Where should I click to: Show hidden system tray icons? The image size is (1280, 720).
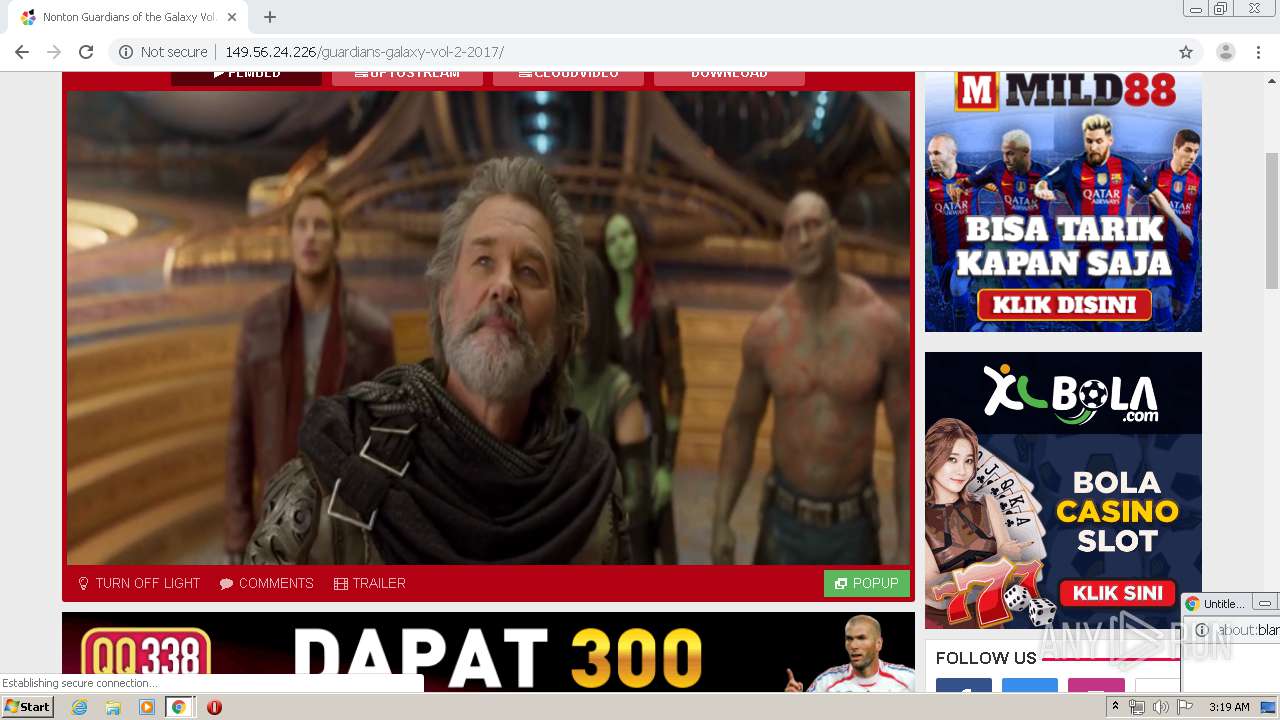[1115, 707]
